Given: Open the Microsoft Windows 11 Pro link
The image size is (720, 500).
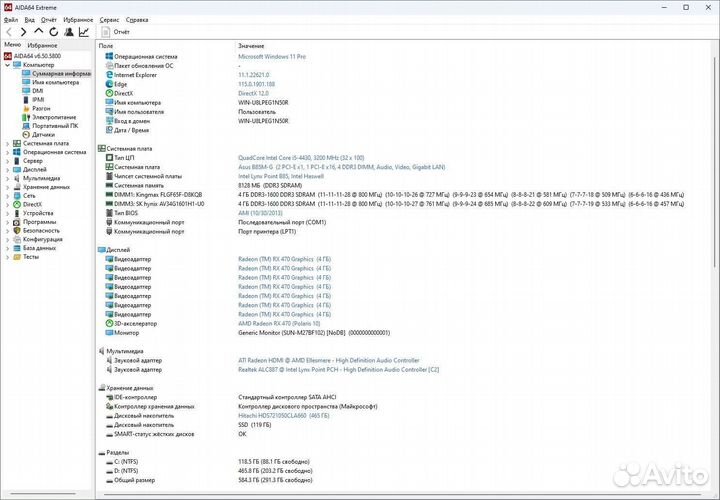Looking at the screenshot, I should click(272, 56).
